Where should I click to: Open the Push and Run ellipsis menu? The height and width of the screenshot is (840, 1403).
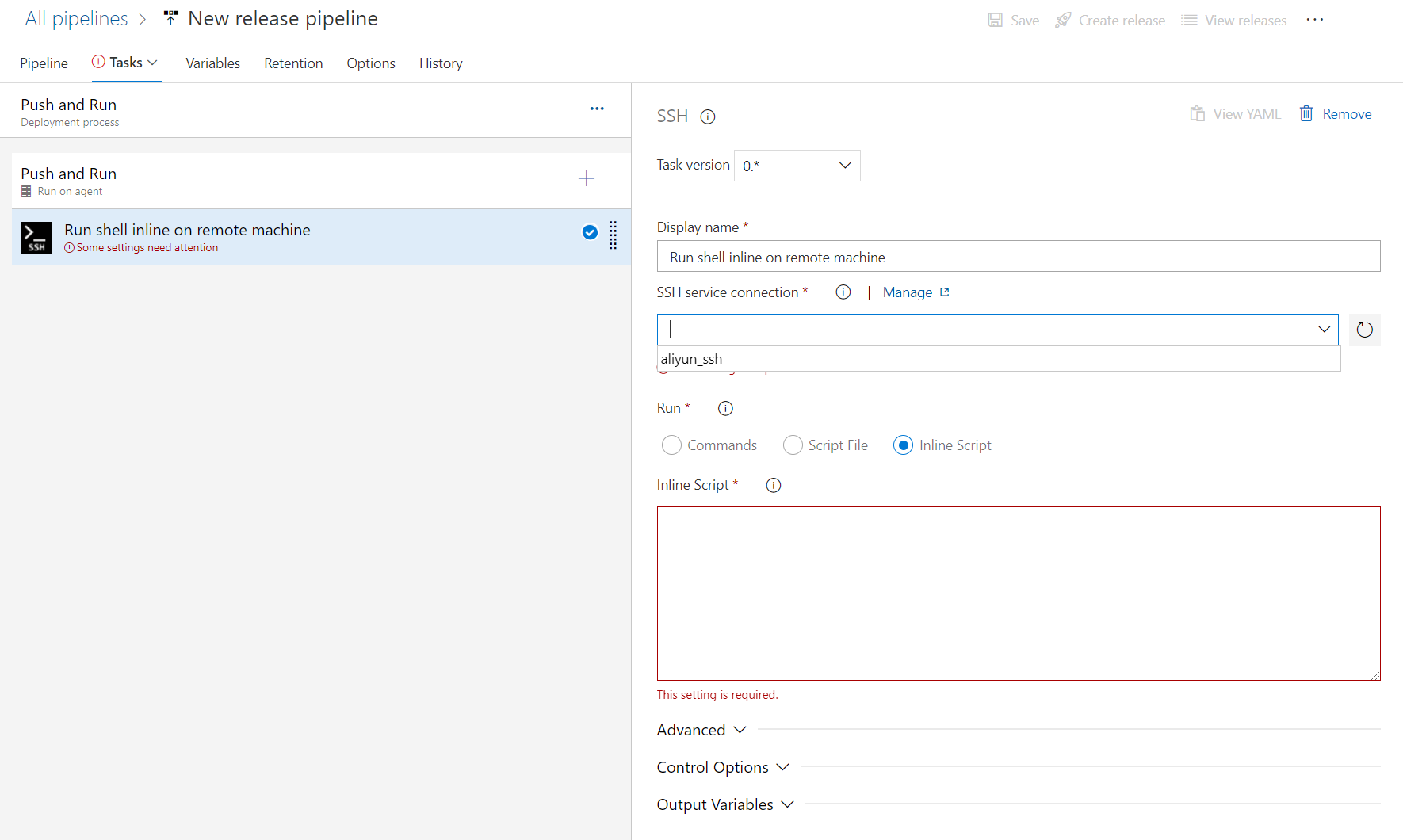[x=597, y=109]
